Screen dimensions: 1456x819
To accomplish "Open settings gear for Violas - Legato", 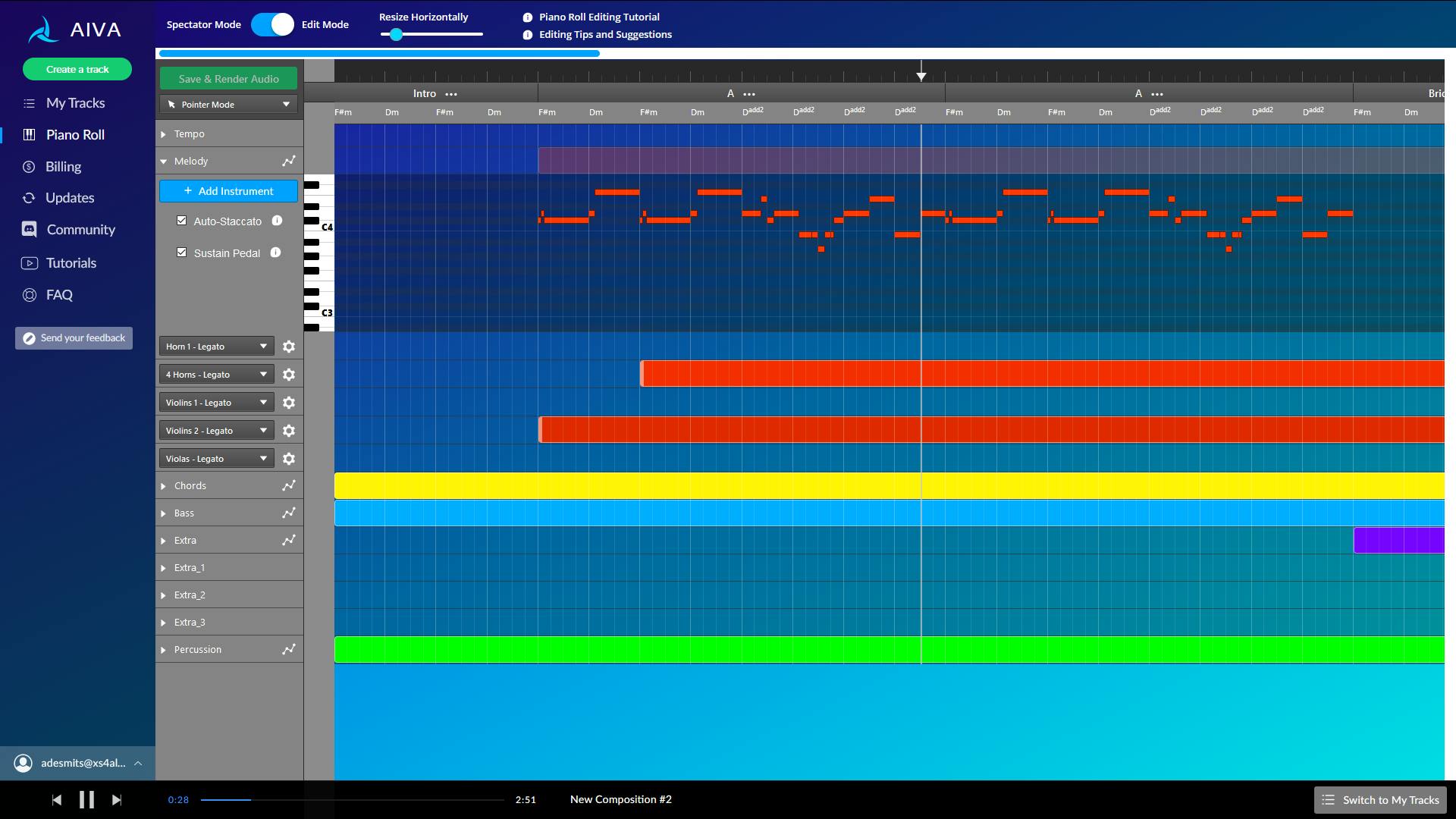I will pyautogui.click(x=288, y=459).
